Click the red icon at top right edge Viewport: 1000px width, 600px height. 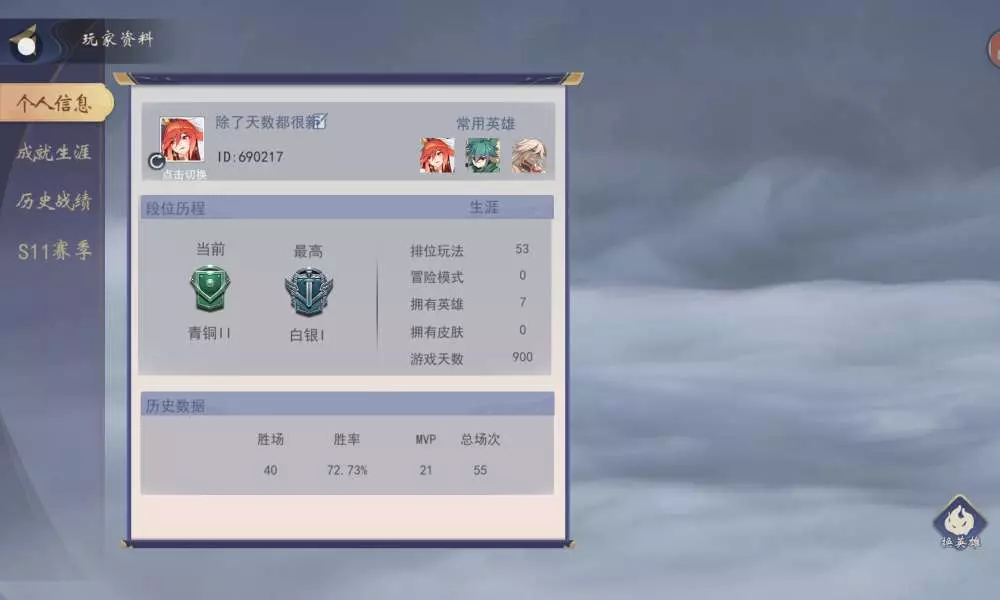coord(994,48)
